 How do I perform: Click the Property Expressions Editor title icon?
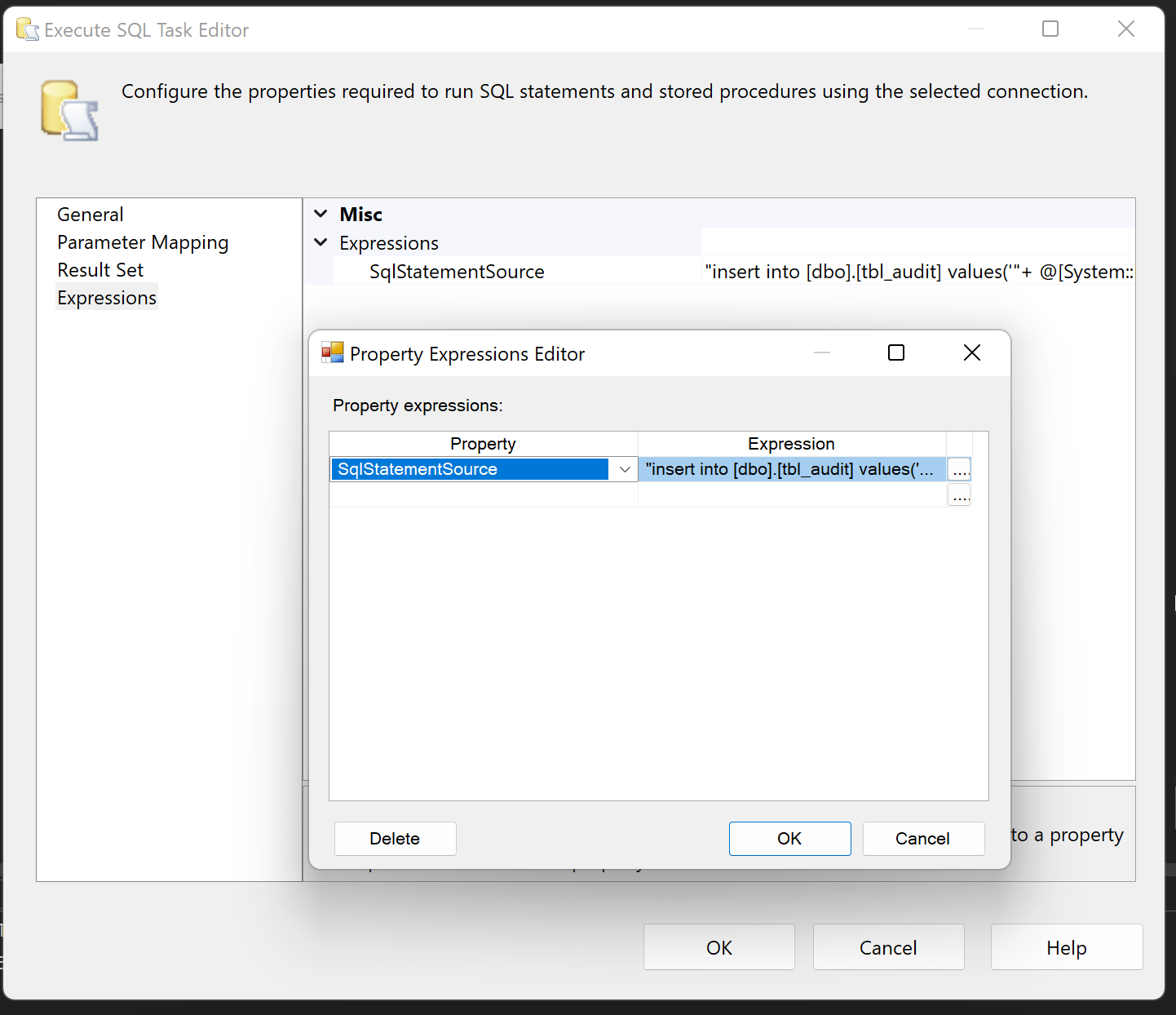333,352
